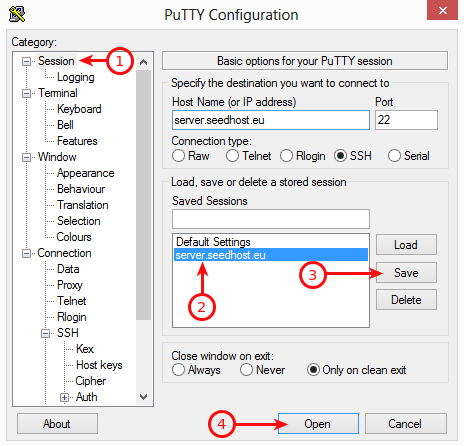Click the Delete session button
This screenshot has width=464, height=446.
tap(406, 300)
